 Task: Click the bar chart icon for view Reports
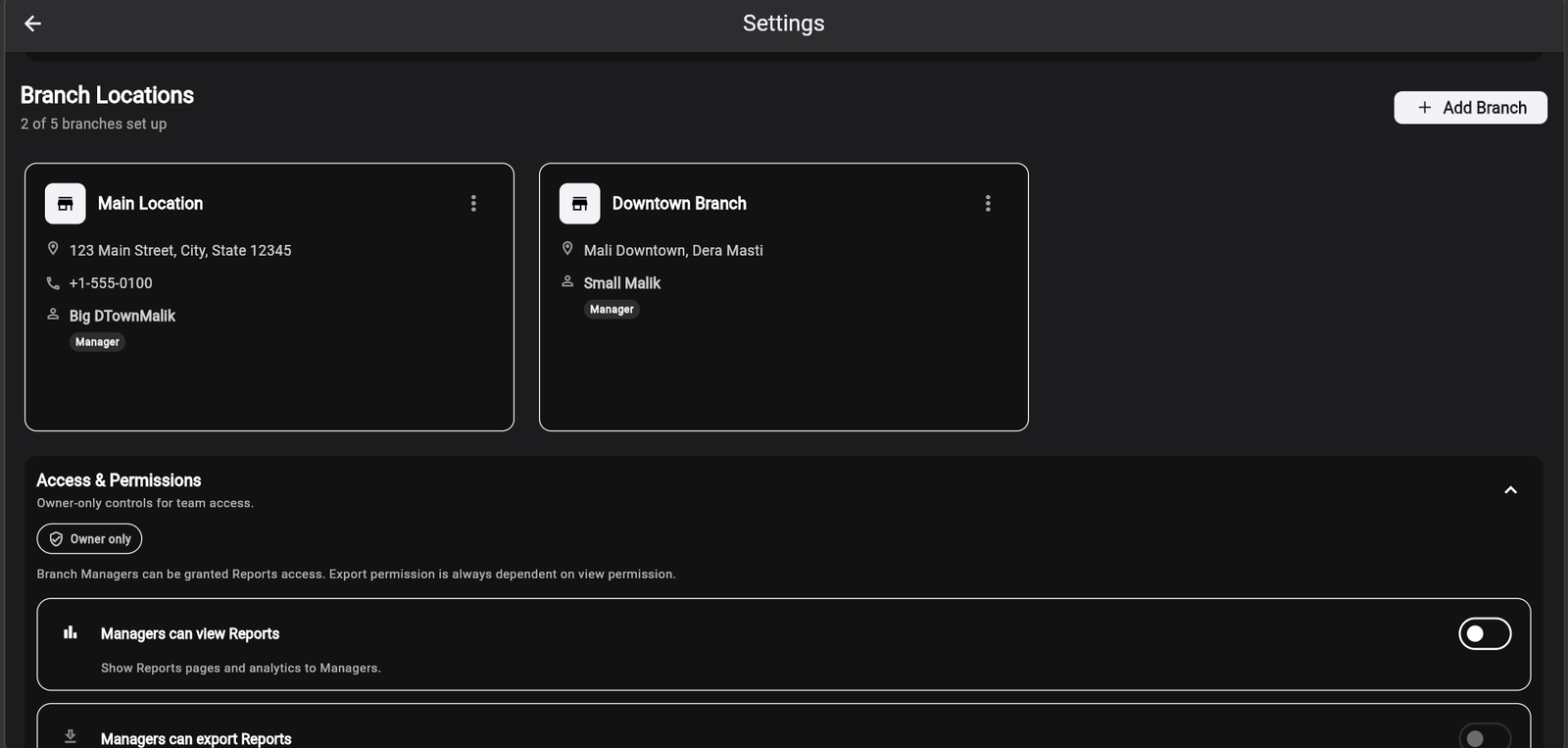[x=71, y=633]
